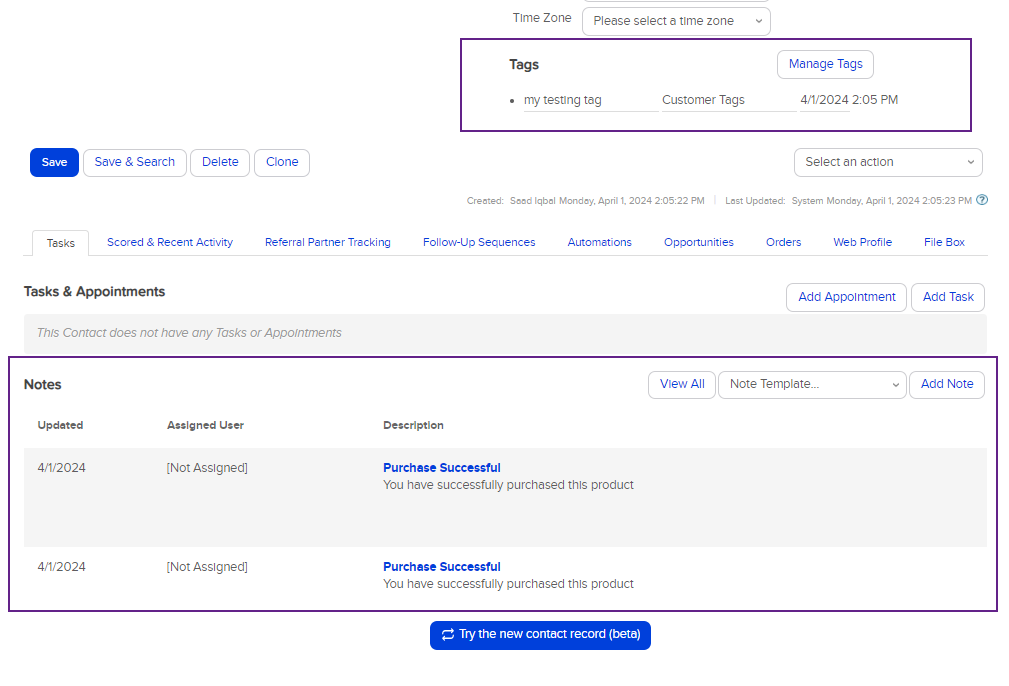
Task: Open the Automations tab
Action: click(x=599, y=243)
